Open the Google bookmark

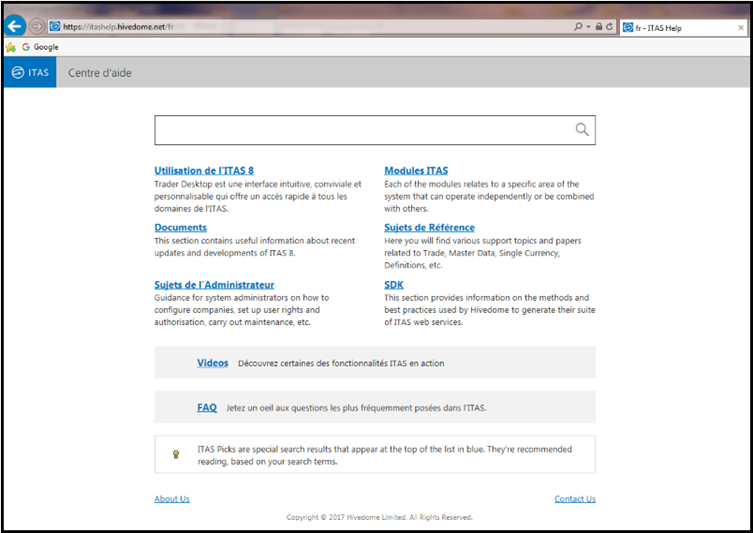[40, 47]
